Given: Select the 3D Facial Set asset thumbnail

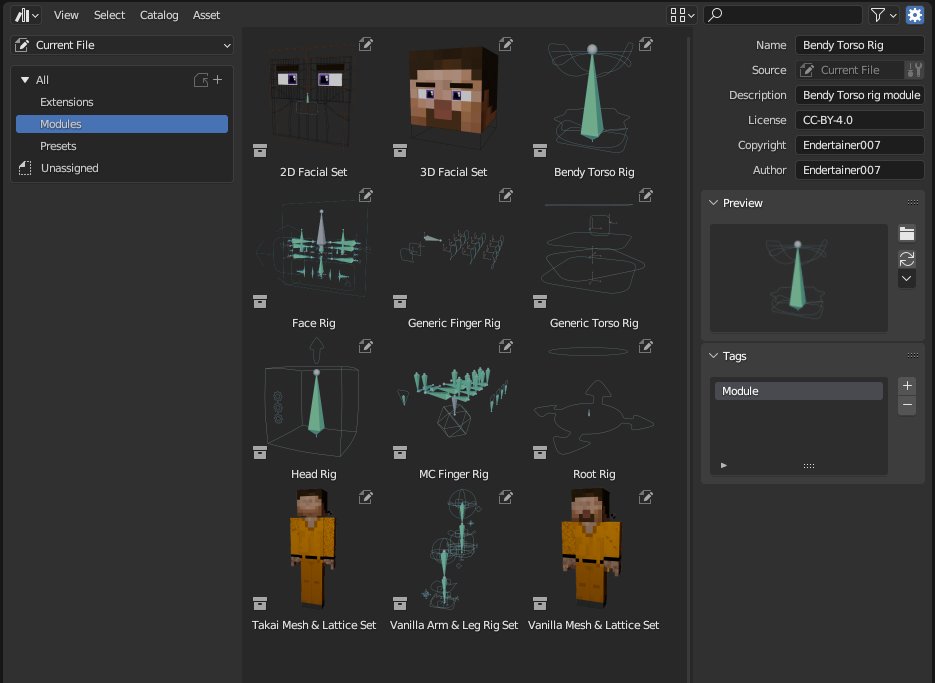Looking at the screenshot, I should pyautogui.click(x=454, y=97).
